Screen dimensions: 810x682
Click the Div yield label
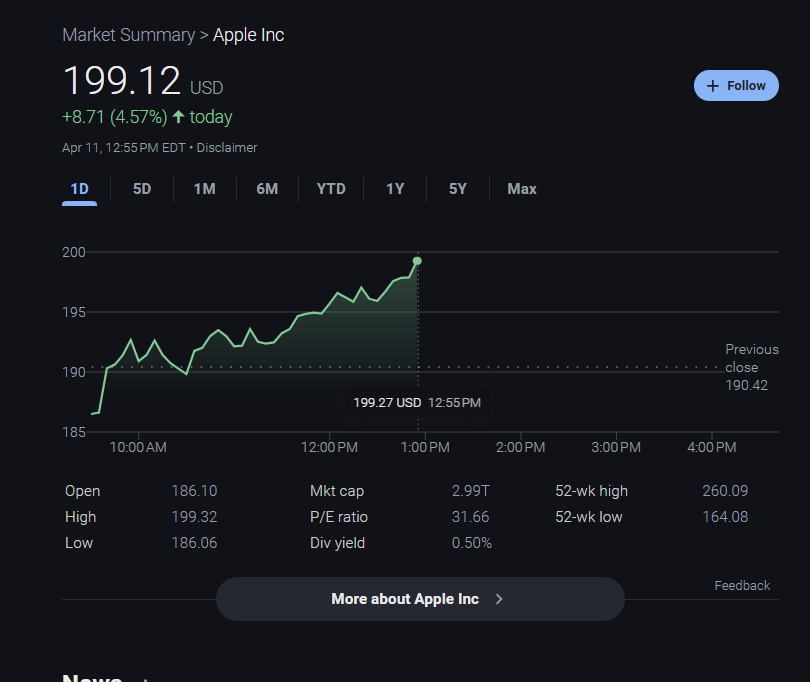pyautogui.click(x=337, y=543)
